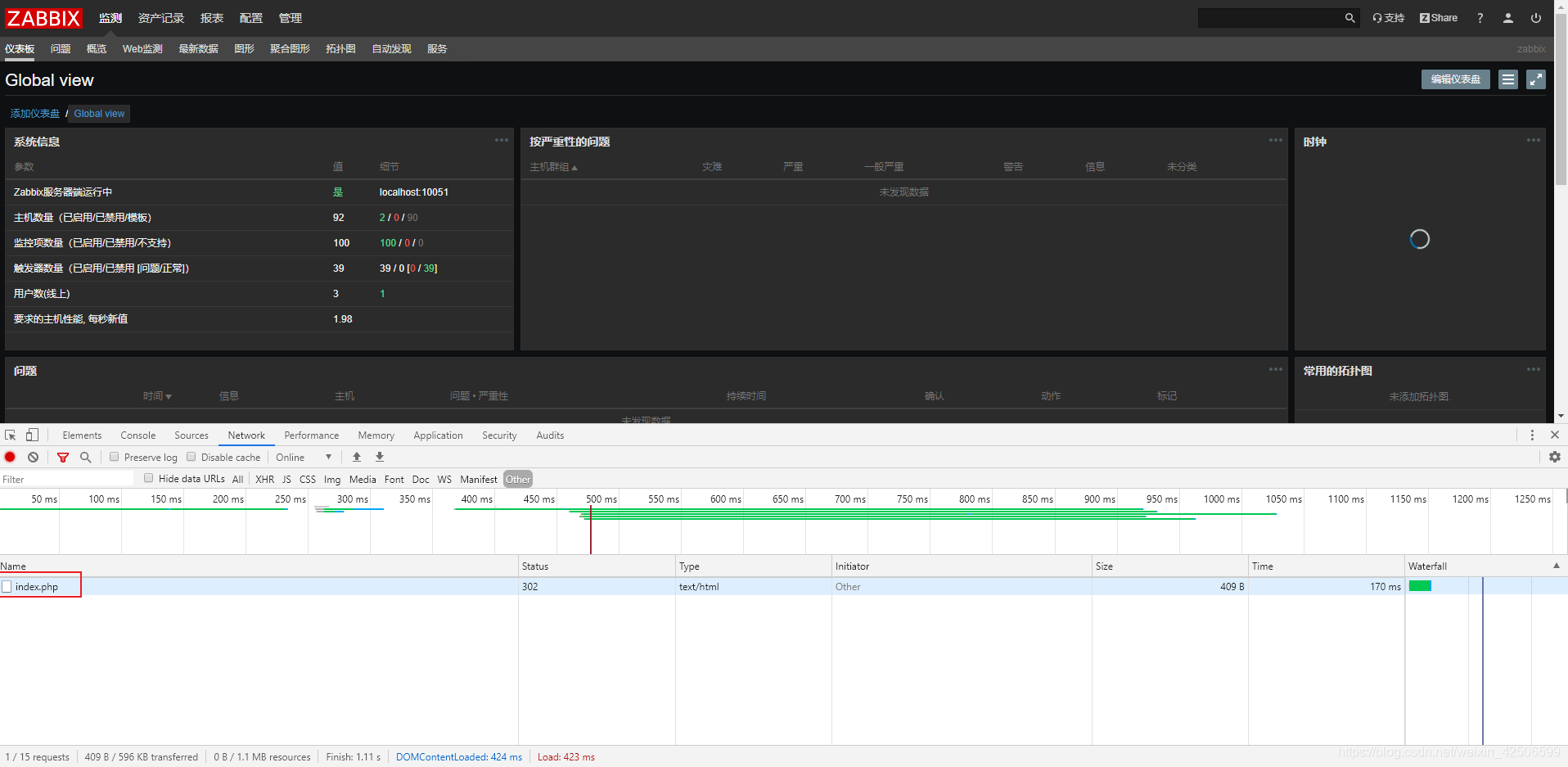Switch to the Web监测 submenu tab

[142, 49]
